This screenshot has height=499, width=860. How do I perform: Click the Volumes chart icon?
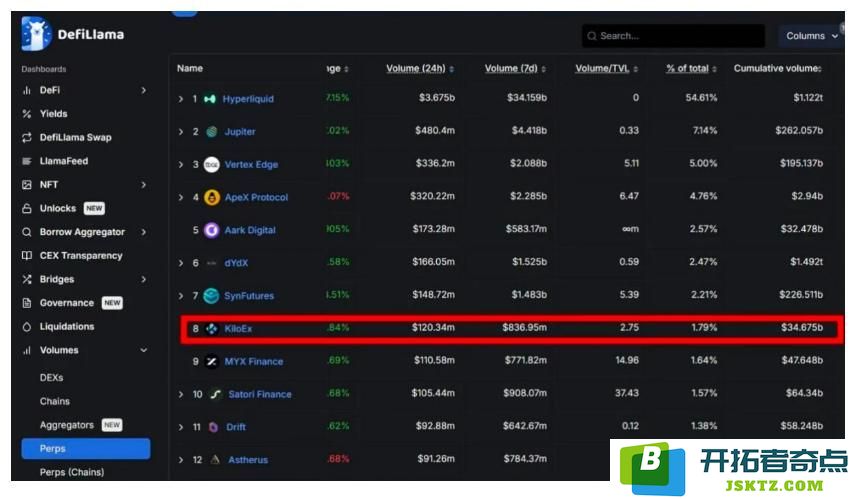[x=26, y=350]
